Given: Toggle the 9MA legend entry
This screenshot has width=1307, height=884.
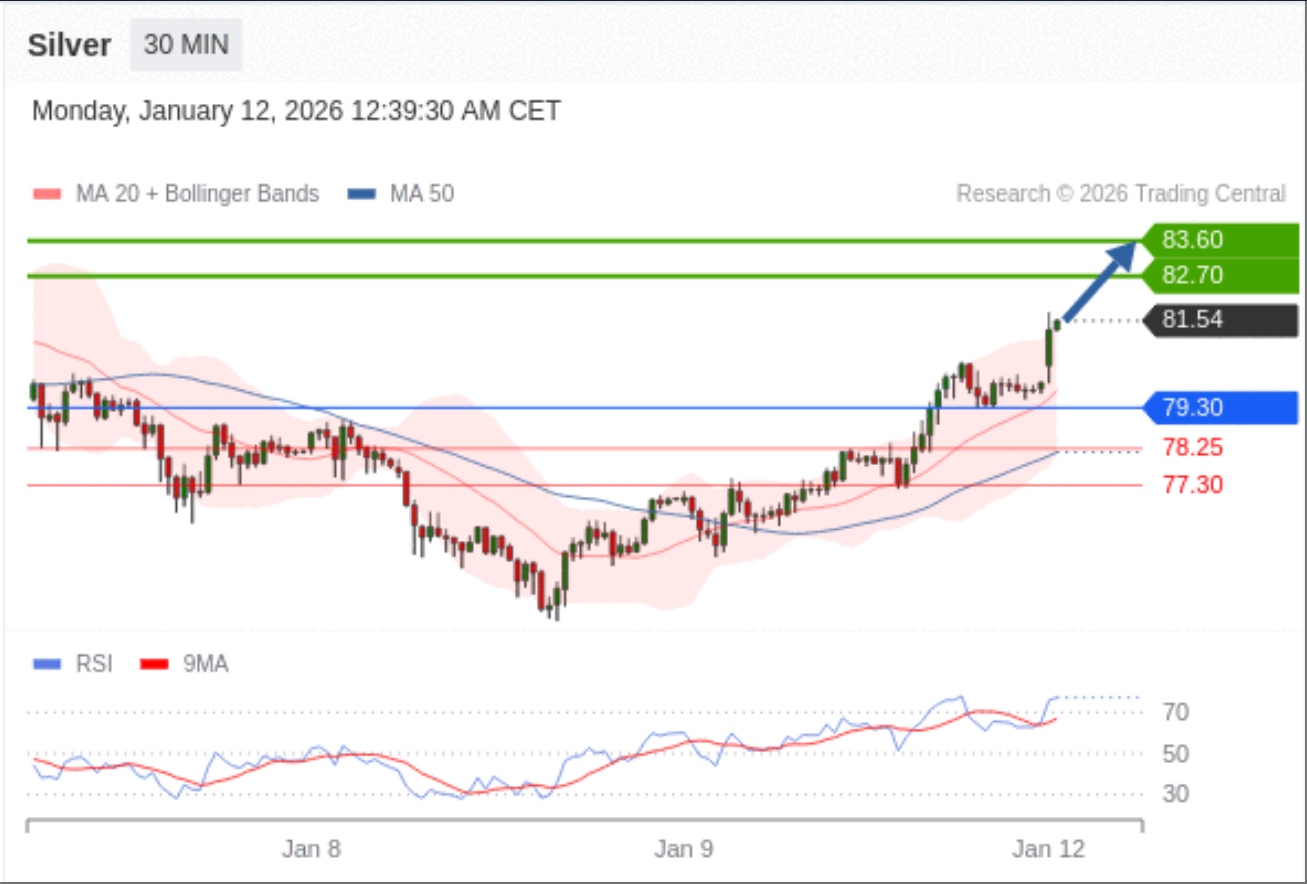Looking at the screenshot, I should [x=205, y=664].
